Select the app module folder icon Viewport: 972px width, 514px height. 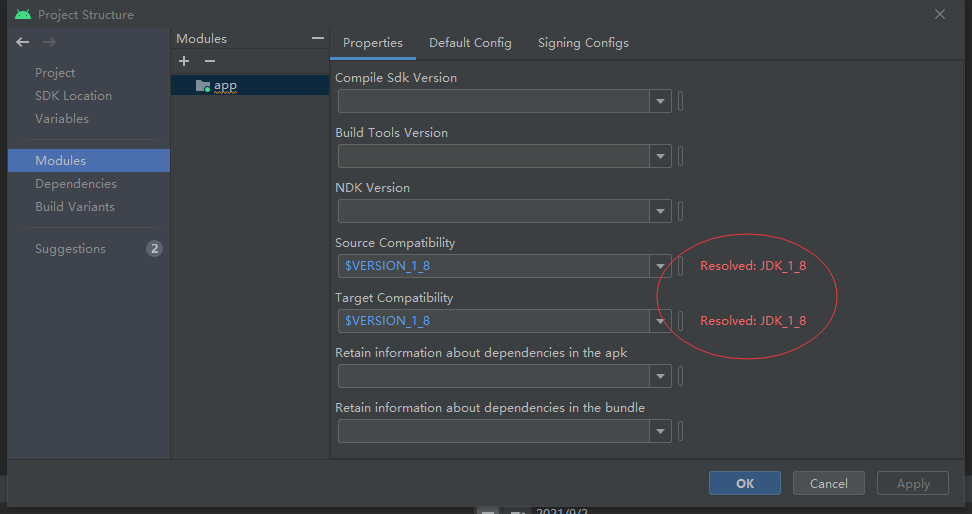203,86
